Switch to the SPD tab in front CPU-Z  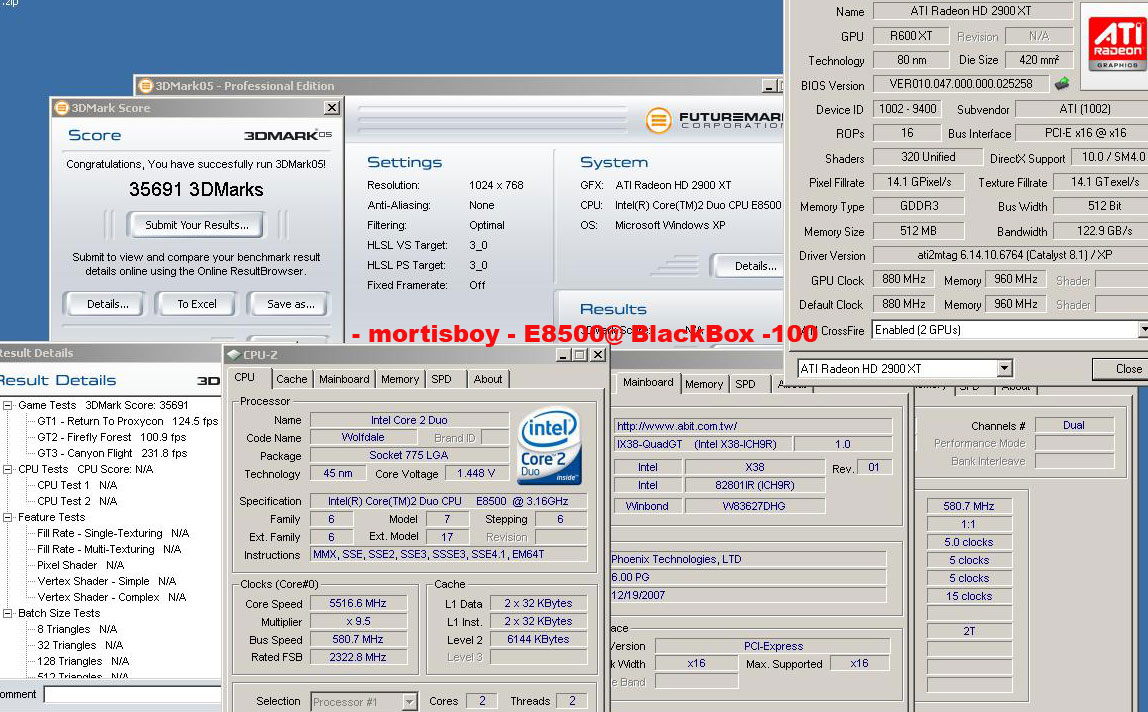tap(441, 379)
